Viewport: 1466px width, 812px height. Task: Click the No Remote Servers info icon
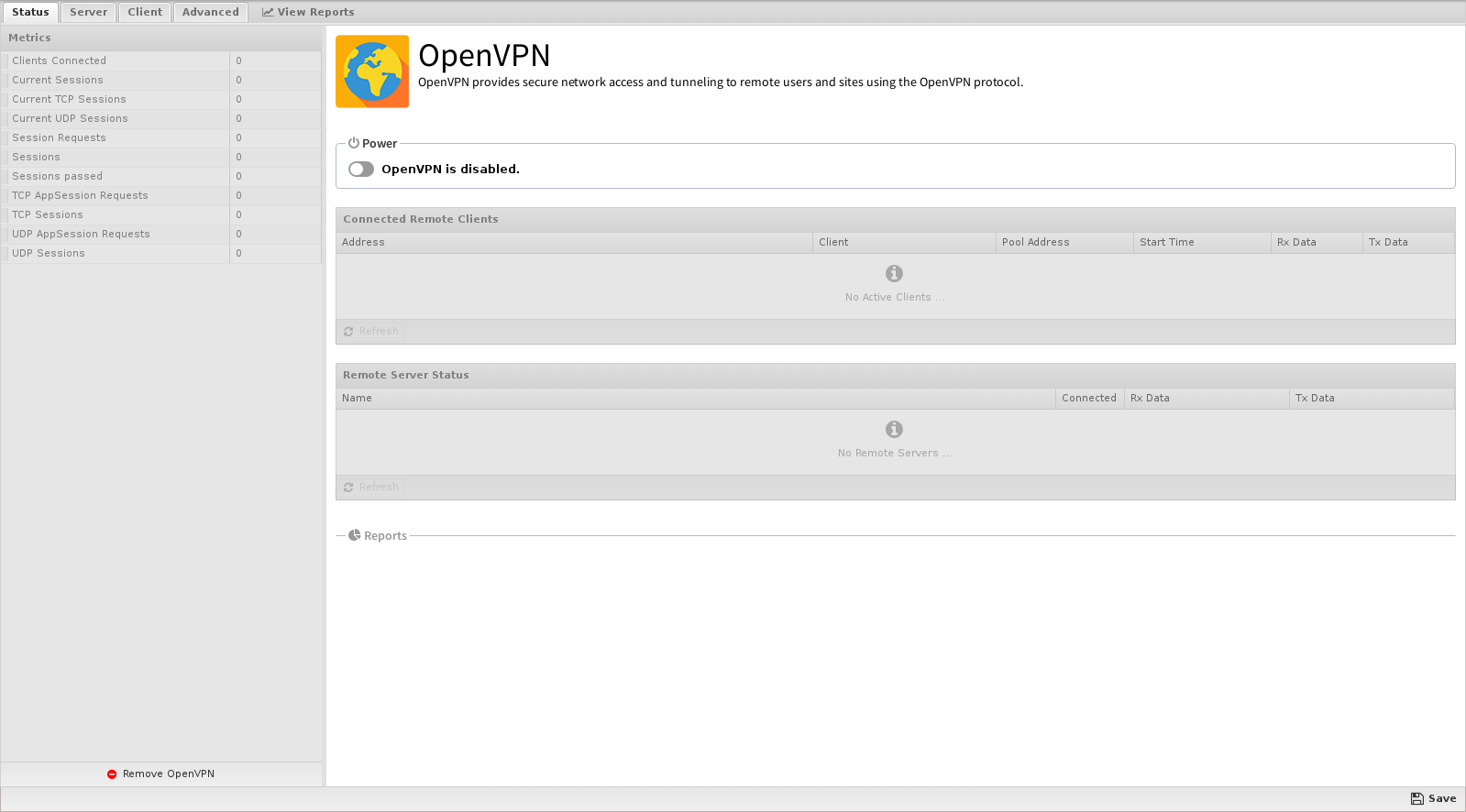894,429
